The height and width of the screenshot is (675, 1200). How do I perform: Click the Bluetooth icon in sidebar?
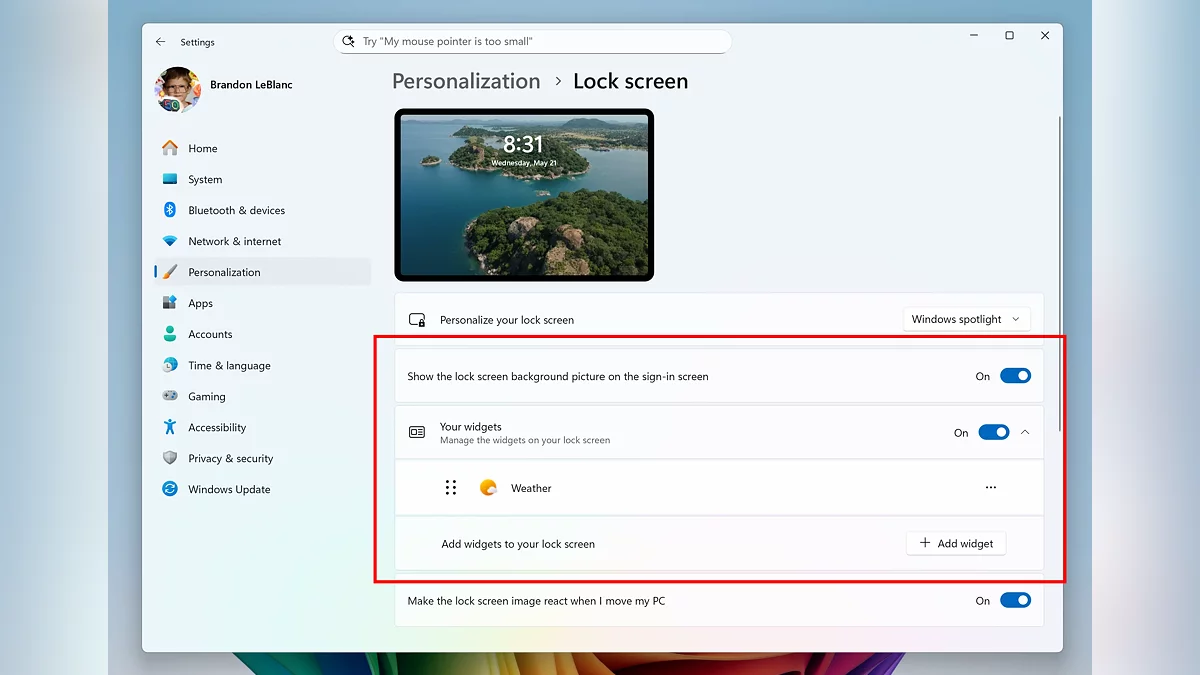click(170, 210)
